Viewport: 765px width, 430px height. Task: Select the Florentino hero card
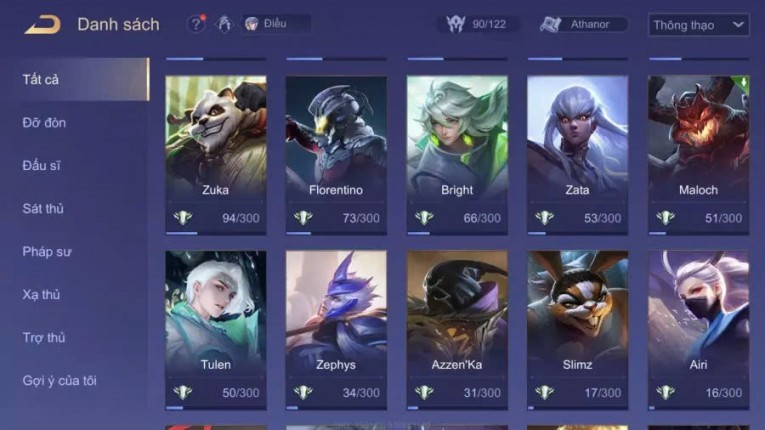336,155
